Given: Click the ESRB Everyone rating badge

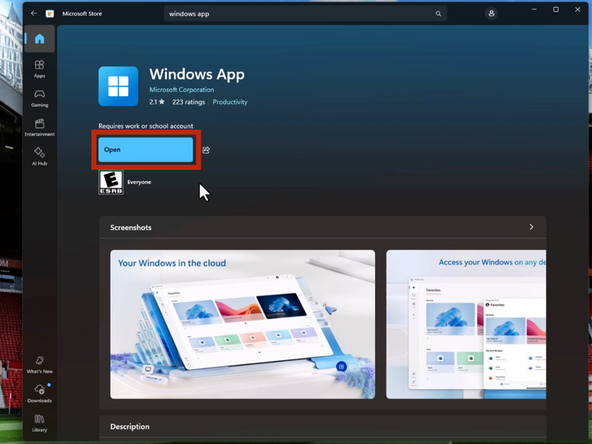Looking at the screenshot, I should click(111, 182).
